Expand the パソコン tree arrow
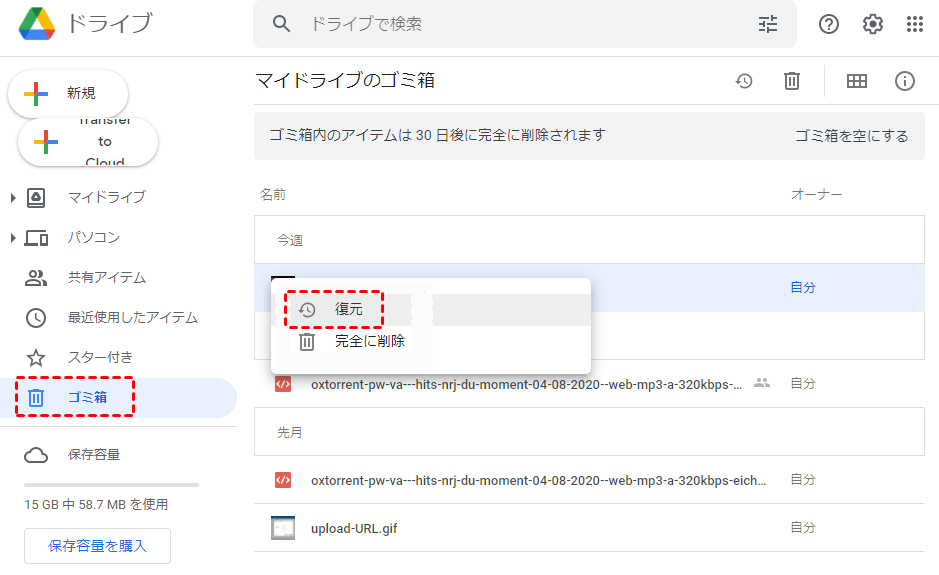This screenshot has height=575, width=939. pos(13,238)
